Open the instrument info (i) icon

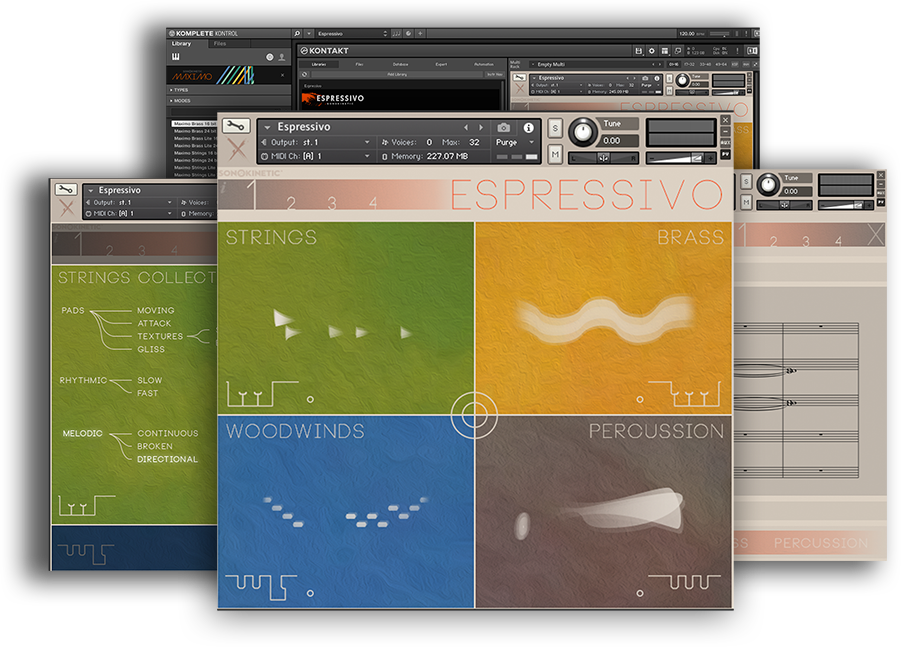pos(529,128)
